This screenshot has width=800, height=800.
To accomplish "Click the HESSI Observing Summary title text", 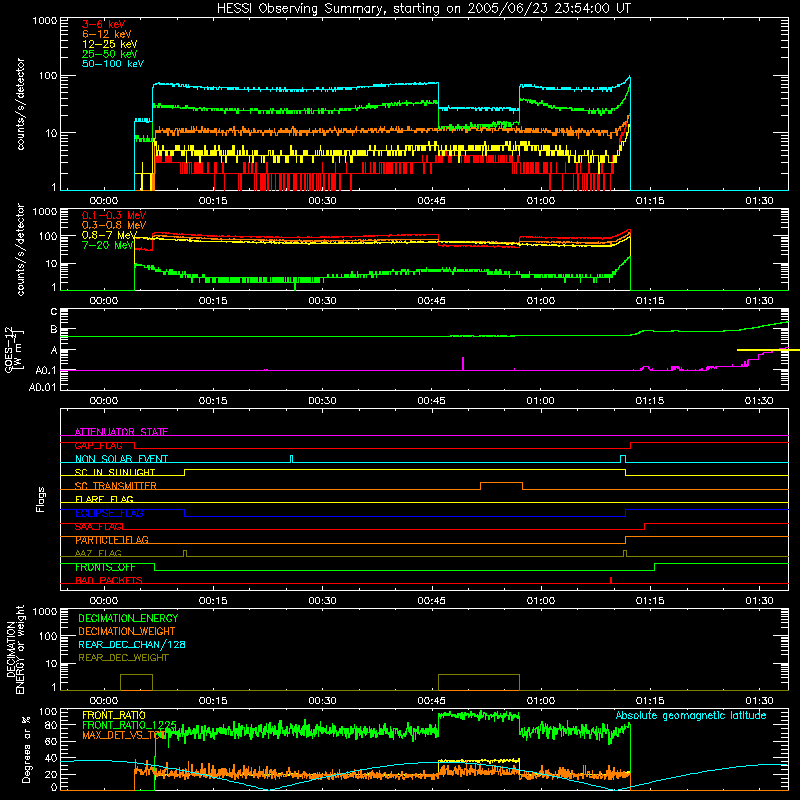I will pos(423,9).
